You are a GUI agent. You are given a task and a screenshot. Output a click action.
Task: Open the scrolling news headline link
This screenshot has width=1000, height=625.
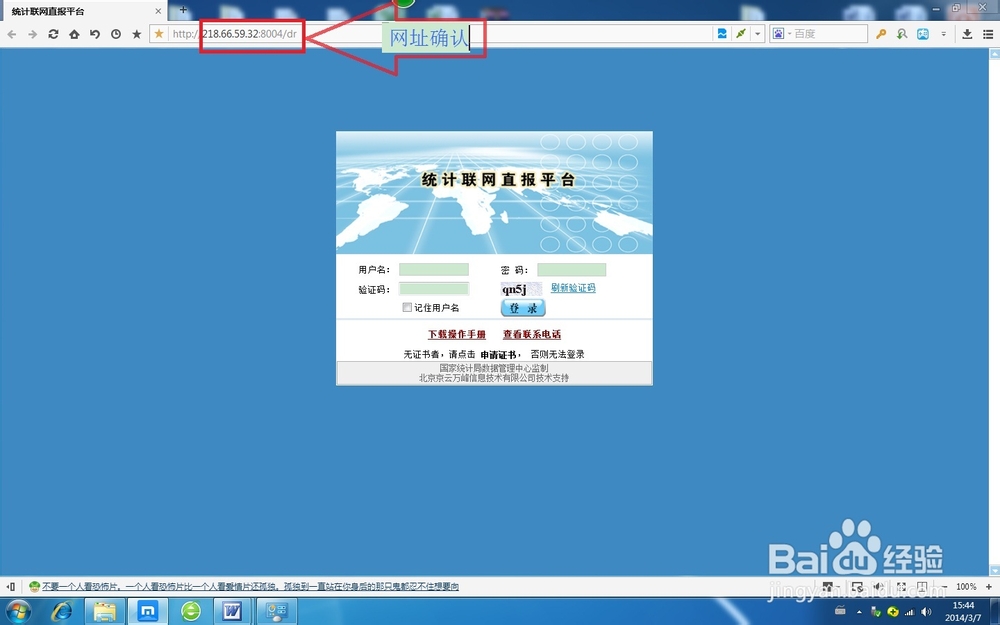click(250, 586)
